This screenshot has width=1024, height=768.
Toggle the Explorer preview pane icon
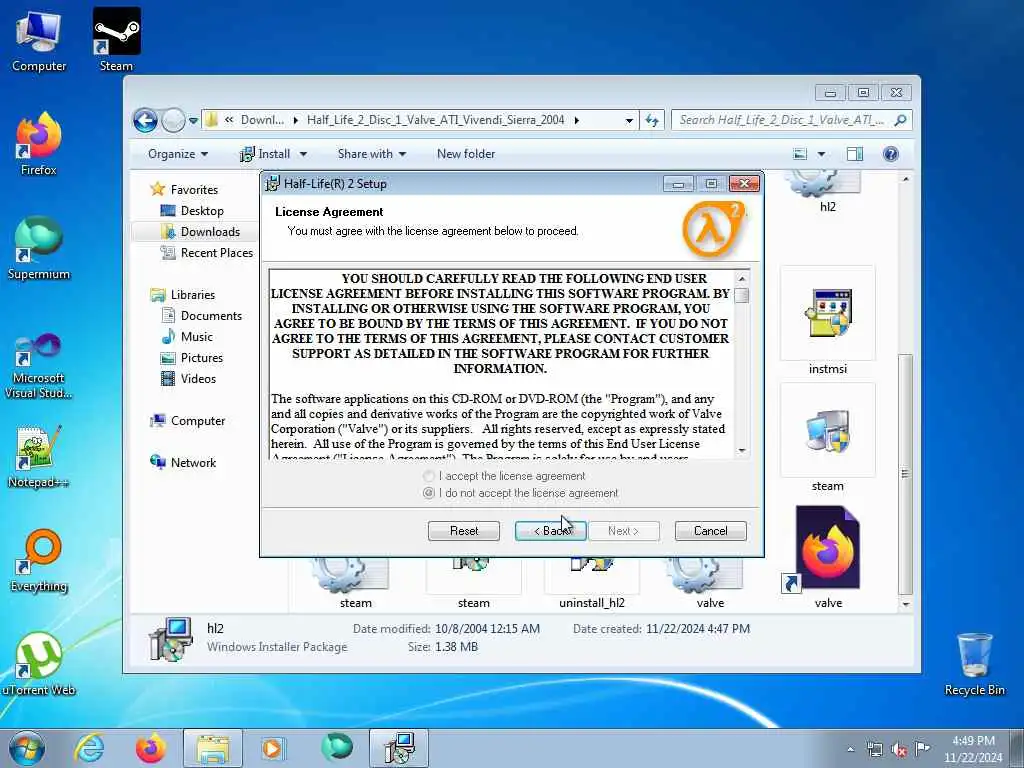coord(855,154)
